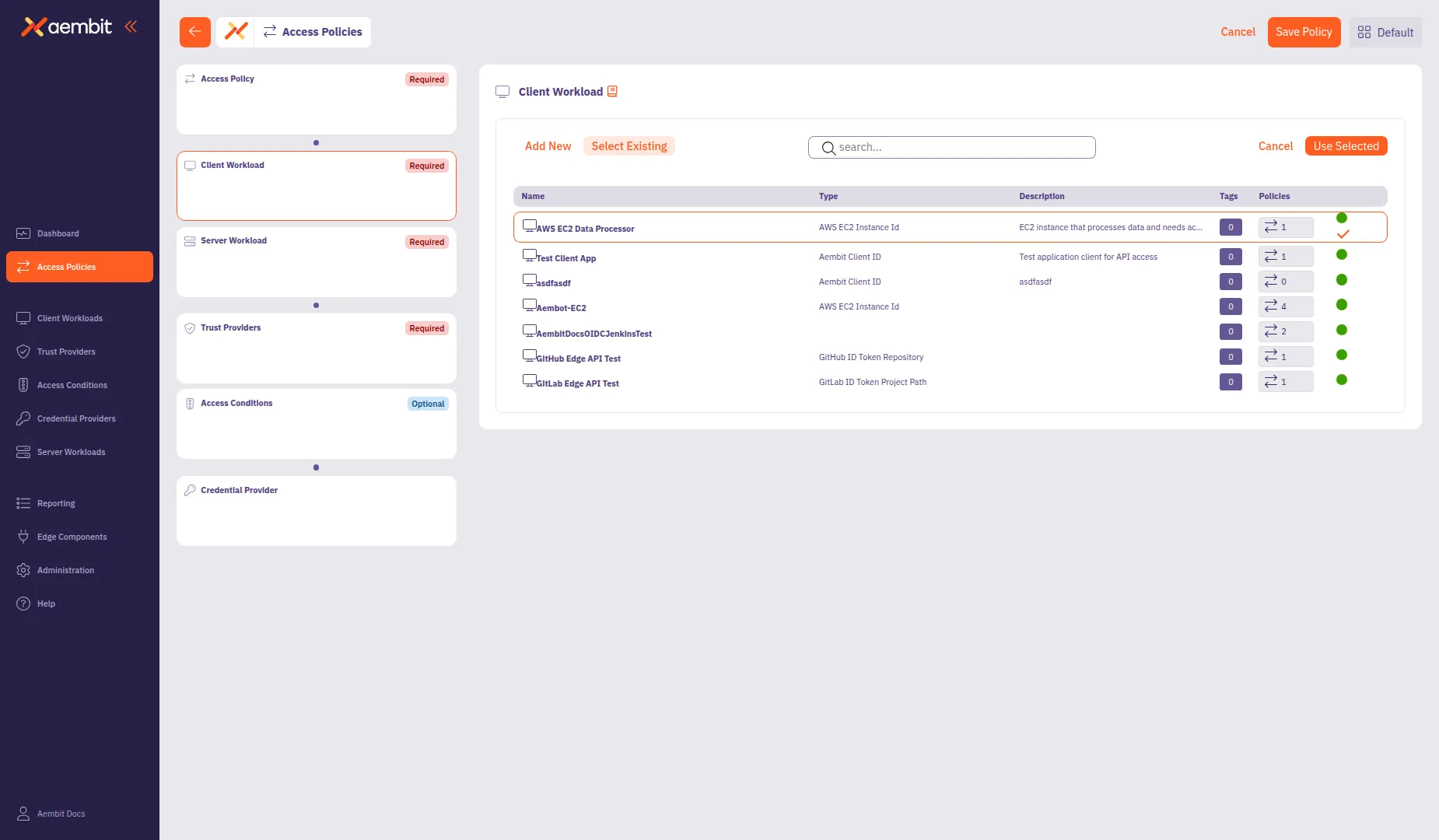Open the Administration menu entry
The width and height of the screenshot is (1439, 840).
click(x=66, y=569)
